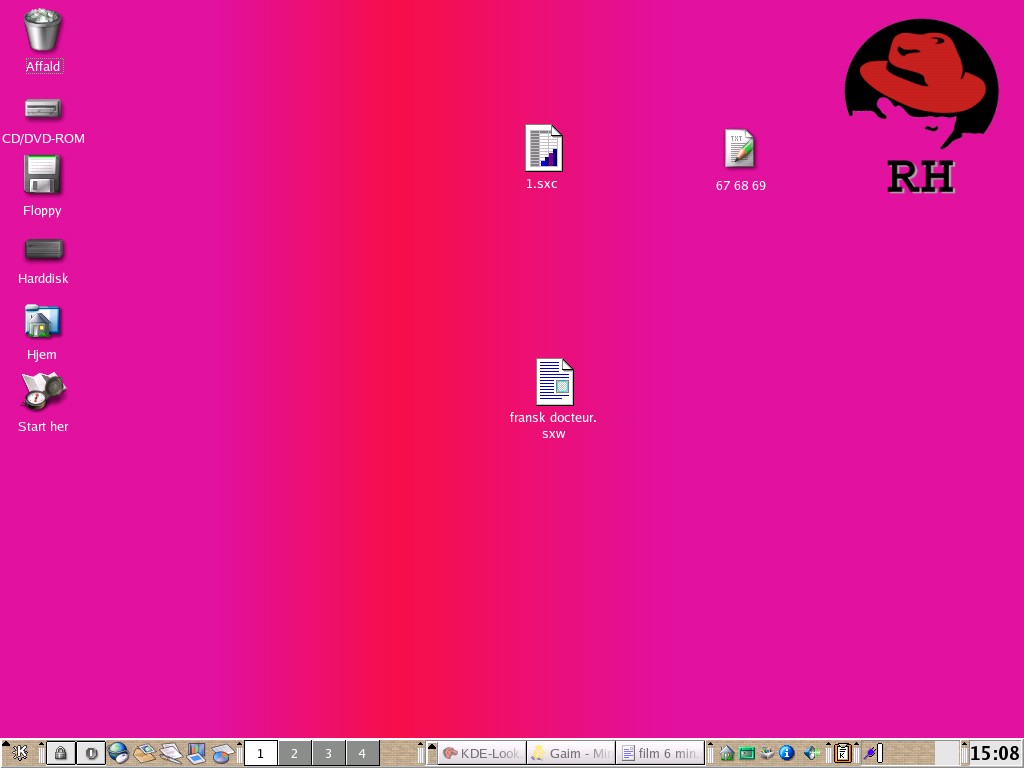Activate the KDE-Look taskbar window button
This screenshot has height=768, width=1024.
tap(482, 753)
